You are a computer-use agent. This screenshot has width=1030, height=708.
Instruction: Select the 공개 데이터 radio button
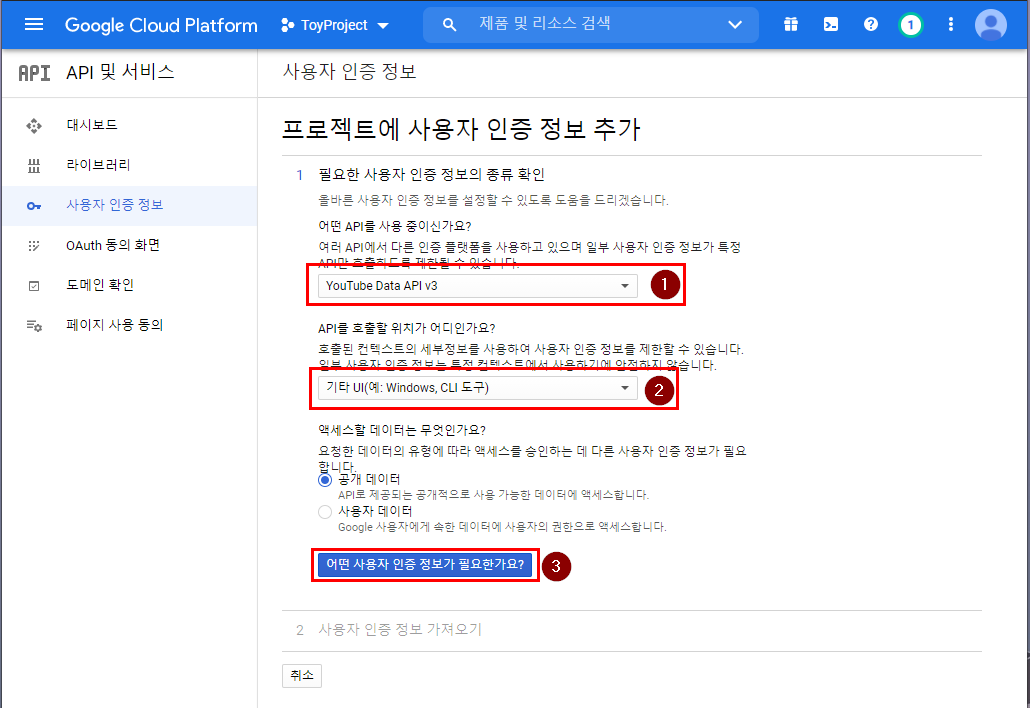[x=325, y=480]
